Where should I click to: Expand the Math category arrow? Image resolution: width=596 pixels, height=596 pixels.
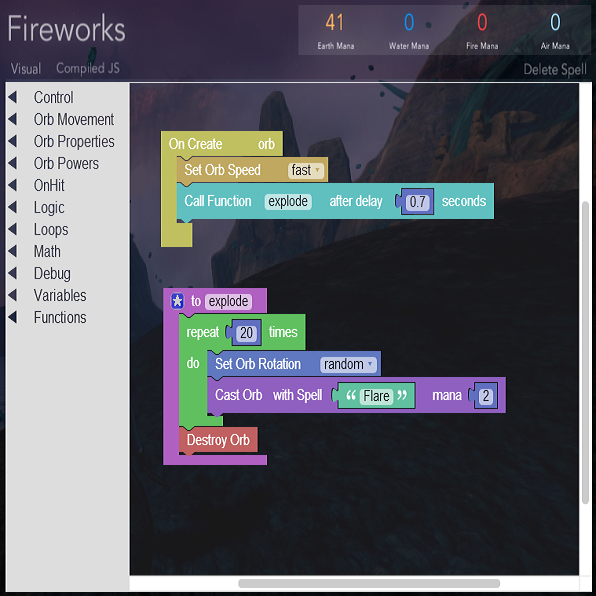click(13, 251)
